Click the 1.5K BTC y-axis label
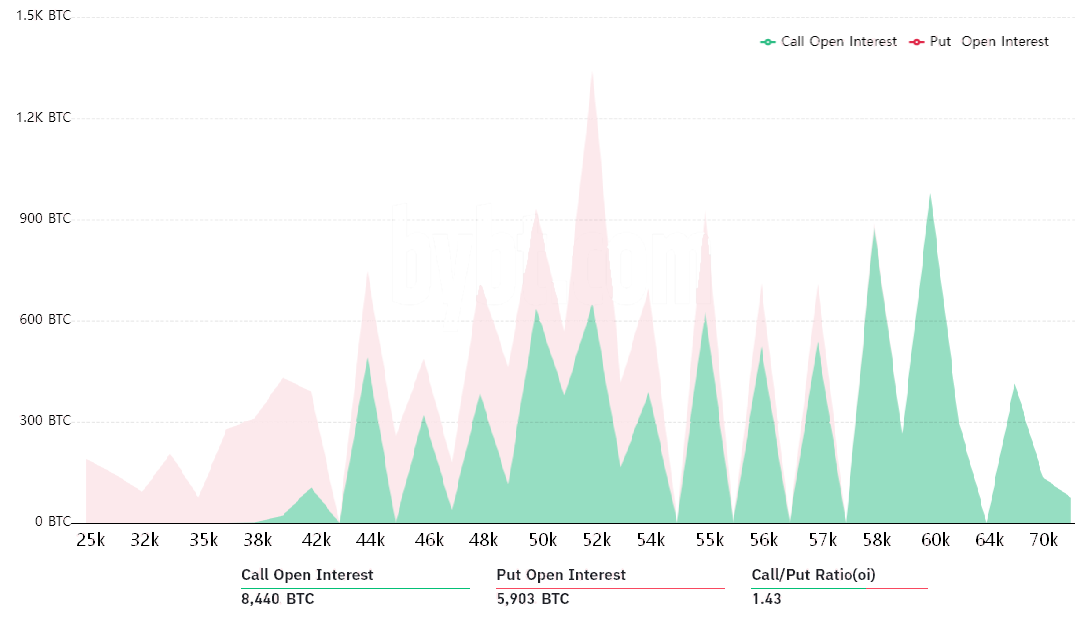This screenshot has height=617, width=1088. (x=44, y=16)
